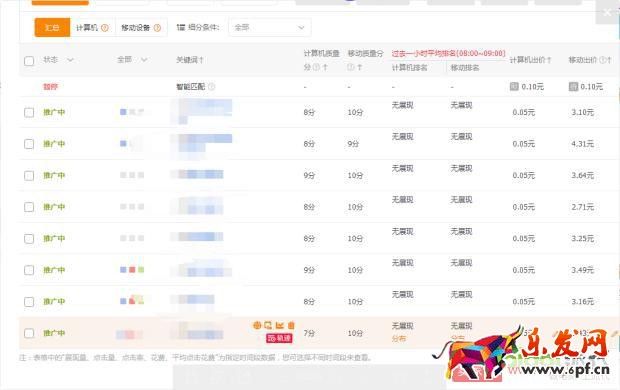The image size is (620, 390).
Task: Click edit icon beside 计算机出价 0.10元
Action: (514, 86)
